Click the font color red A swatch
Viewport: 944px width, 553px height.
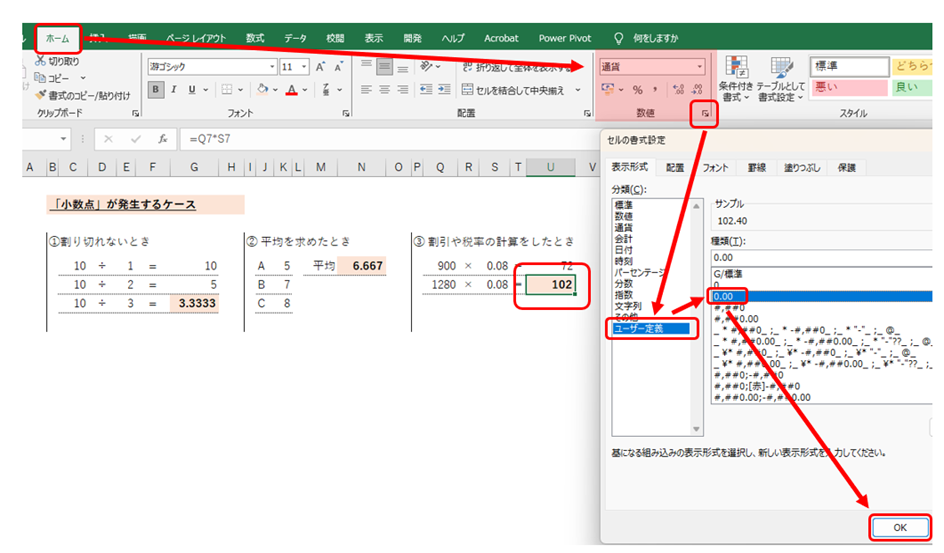[291, 90]
